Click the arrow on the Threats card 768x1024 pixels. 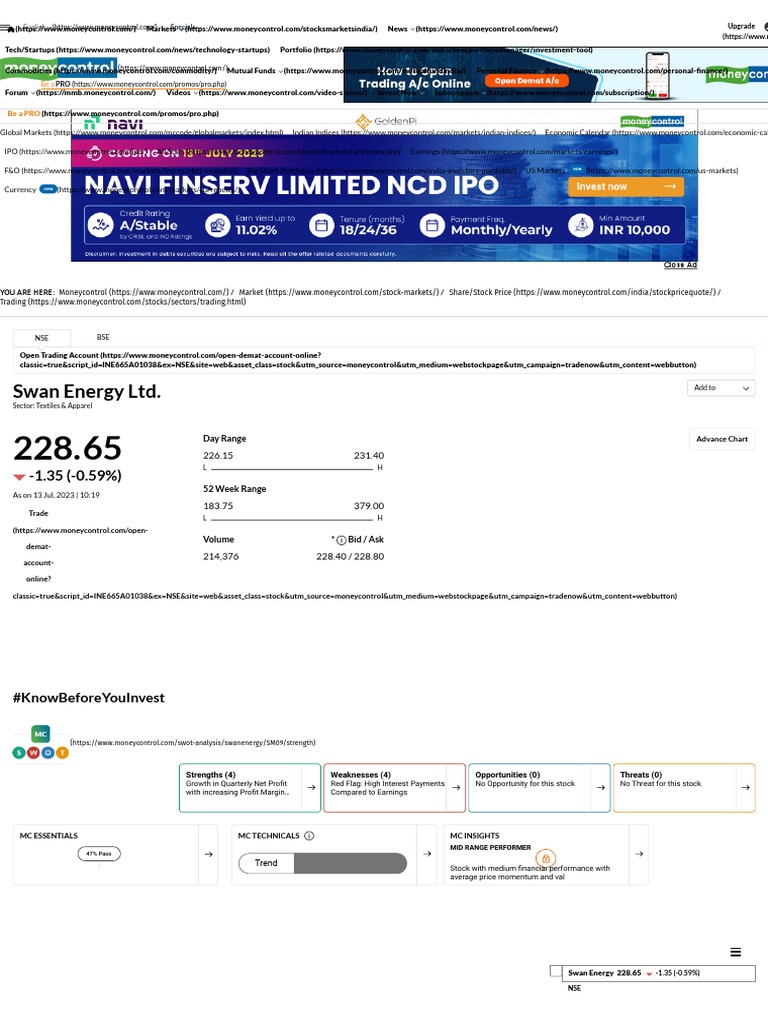[745, 788]
